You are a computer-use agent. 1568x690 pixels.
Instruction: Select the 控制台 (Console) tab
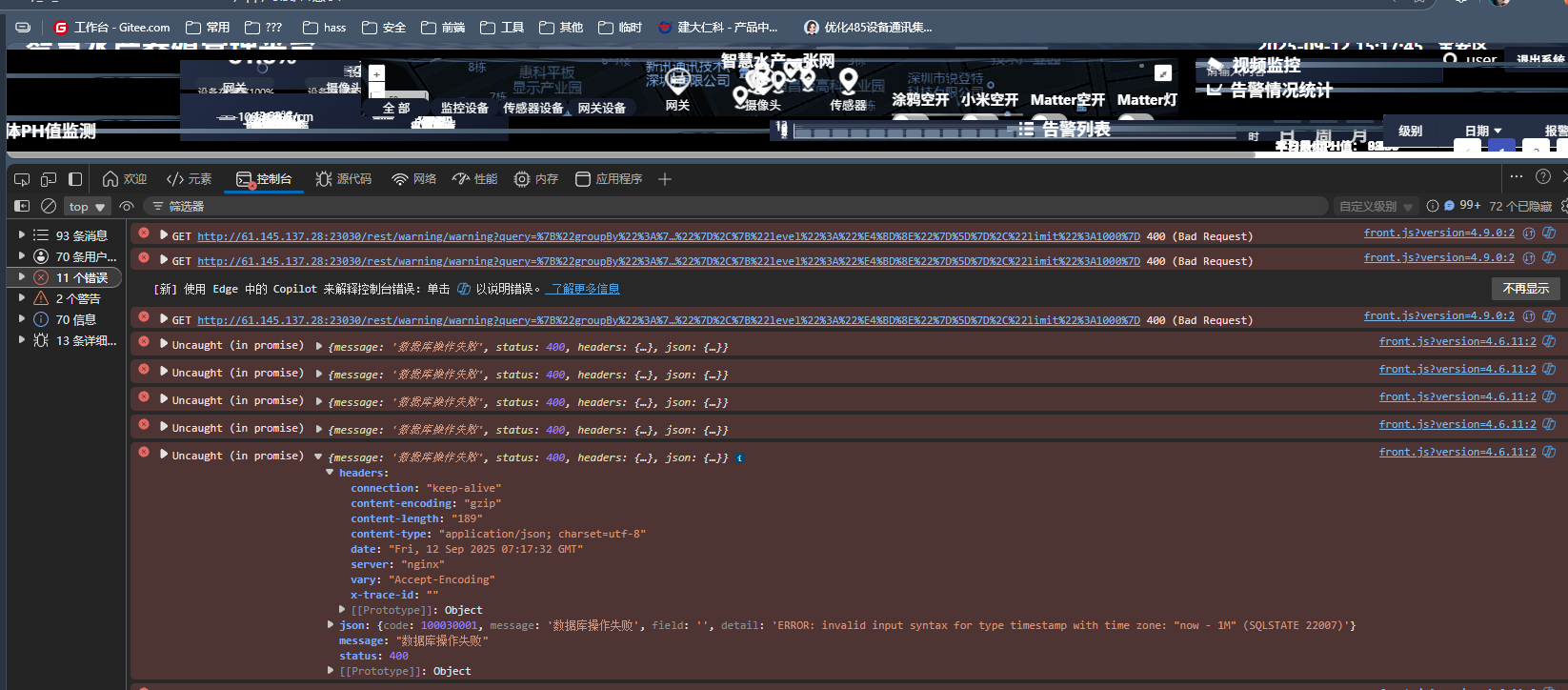[x=264, y=179]
